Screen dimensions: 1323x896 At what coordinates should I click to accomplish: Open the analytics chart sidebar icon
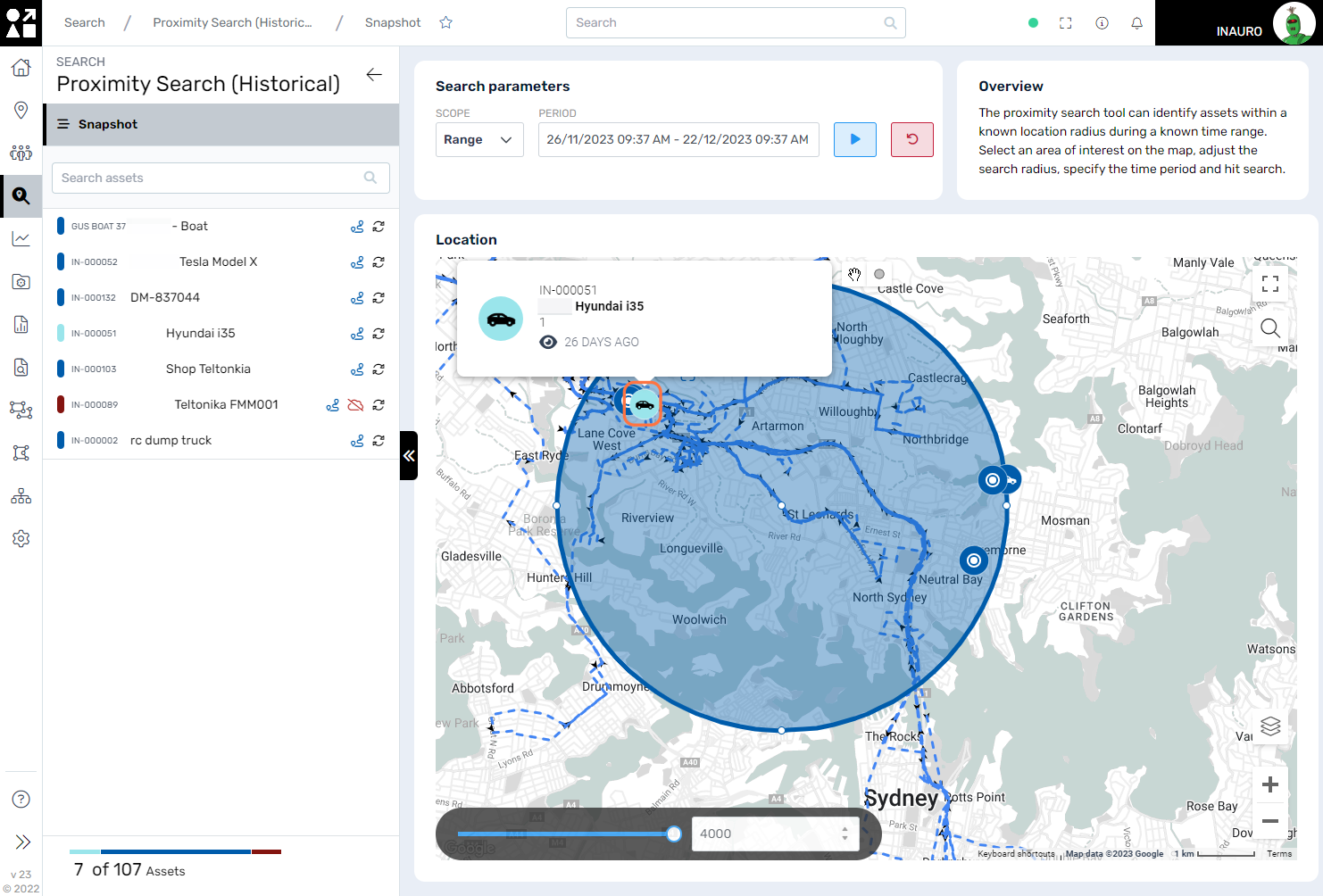(x=21, y=239)
